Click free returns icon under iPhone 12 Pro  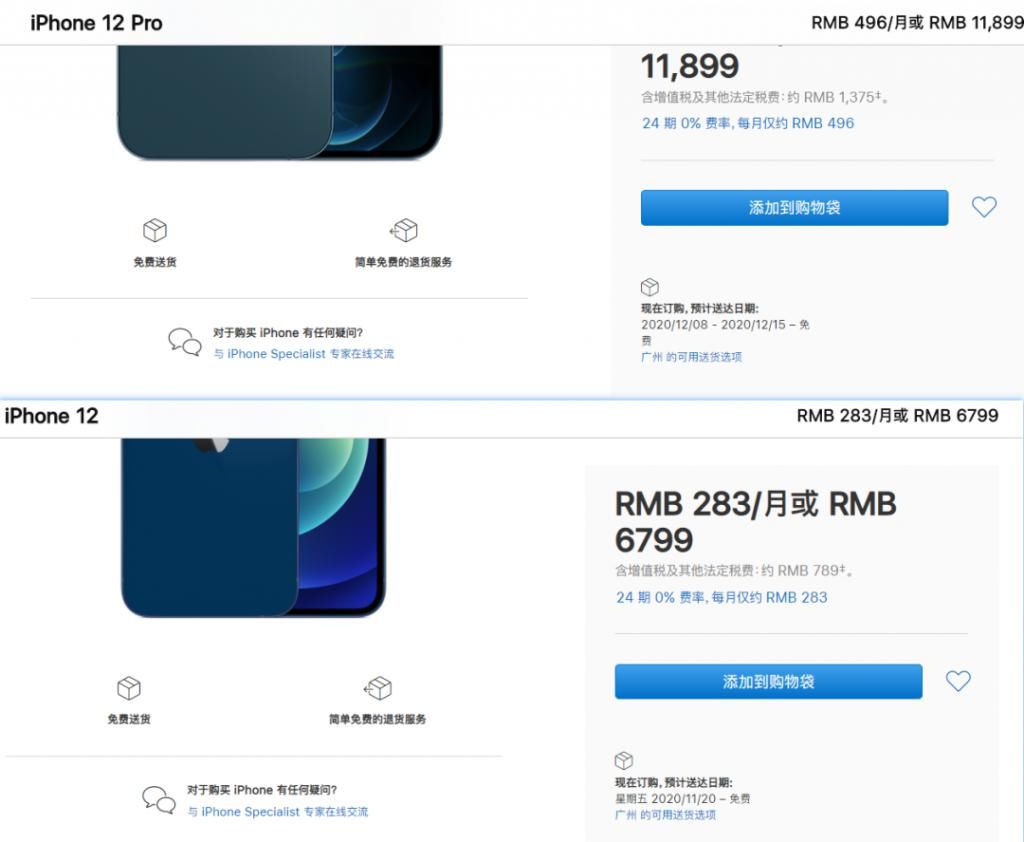(404, 231)
